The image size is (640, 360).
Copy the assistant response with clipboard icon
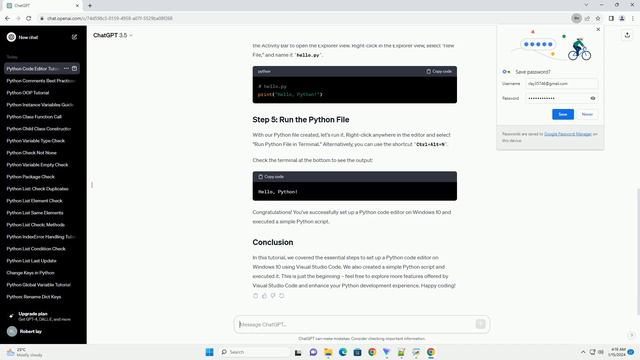coord(256,296)
